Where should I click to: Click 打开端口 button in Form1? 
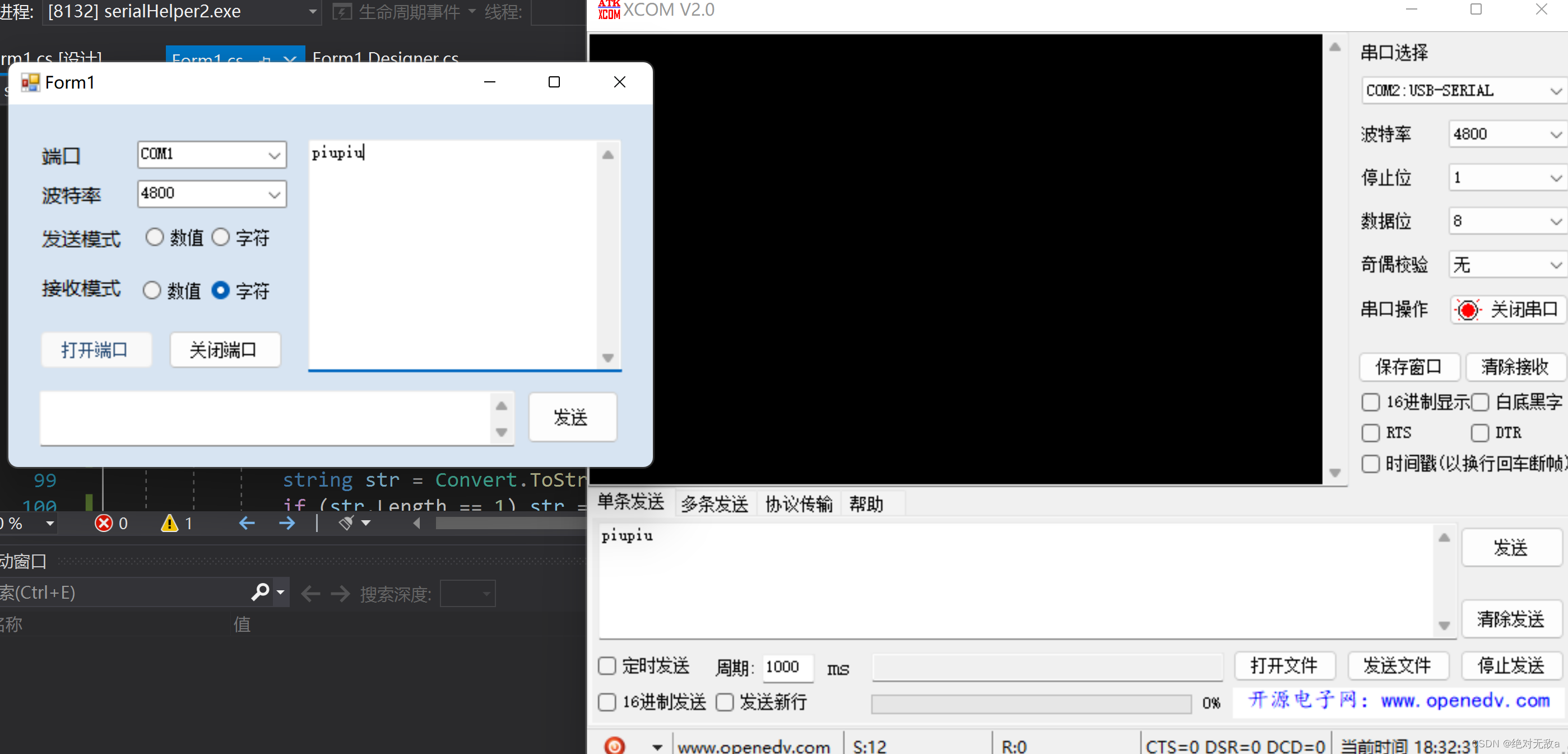click(96, 350)
